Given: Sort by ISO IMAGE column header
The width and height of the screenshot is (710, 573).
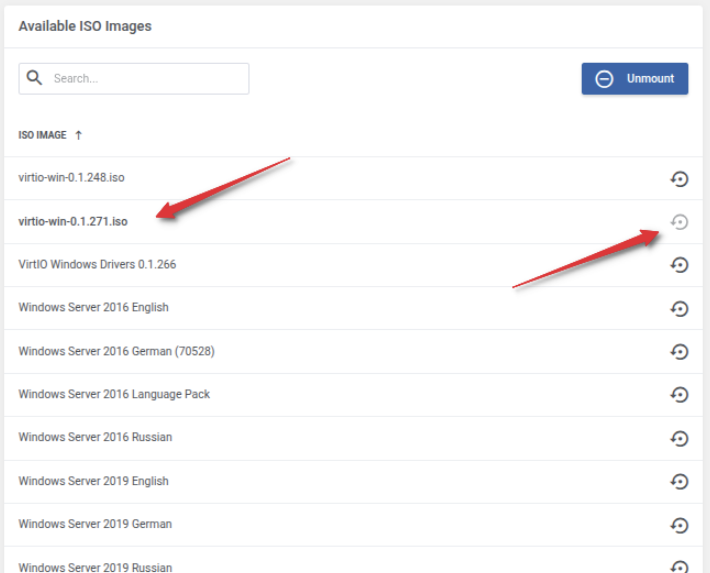Looking at the screenshot, I should point(42,135).
